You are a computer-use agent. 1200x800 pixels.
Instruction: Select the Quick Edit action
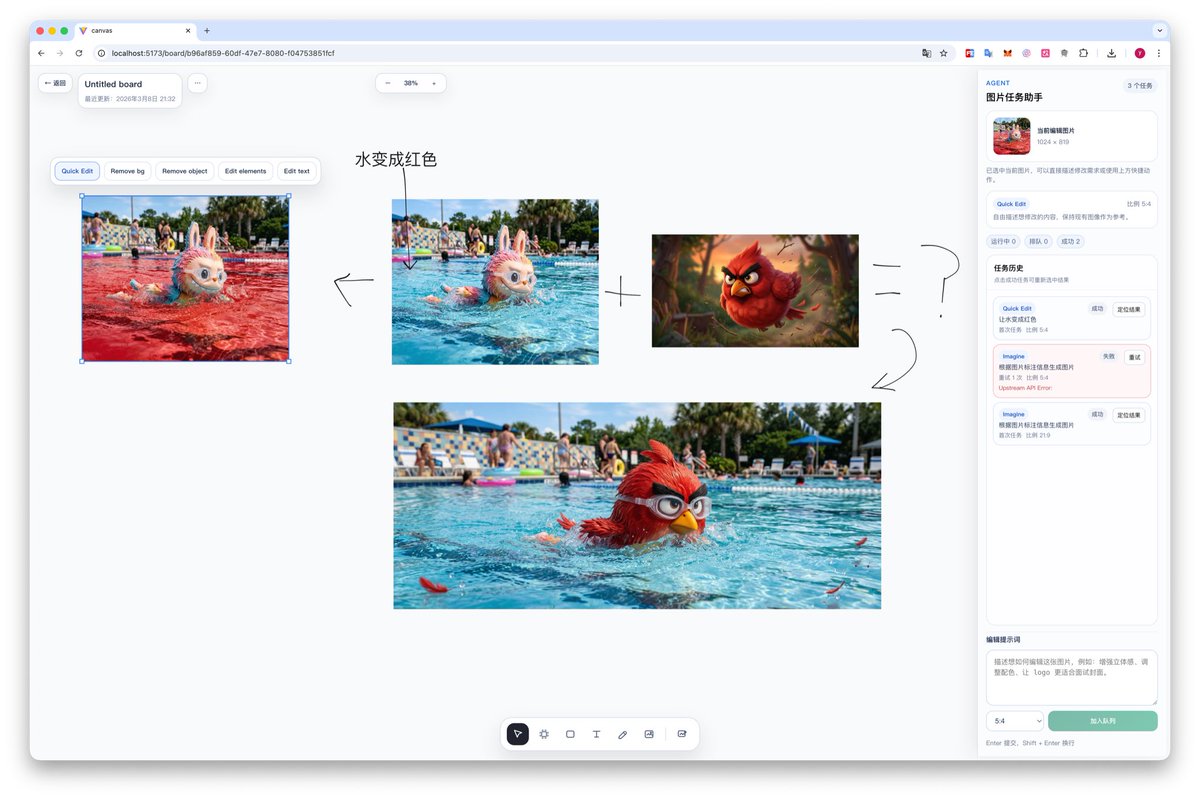77,171
